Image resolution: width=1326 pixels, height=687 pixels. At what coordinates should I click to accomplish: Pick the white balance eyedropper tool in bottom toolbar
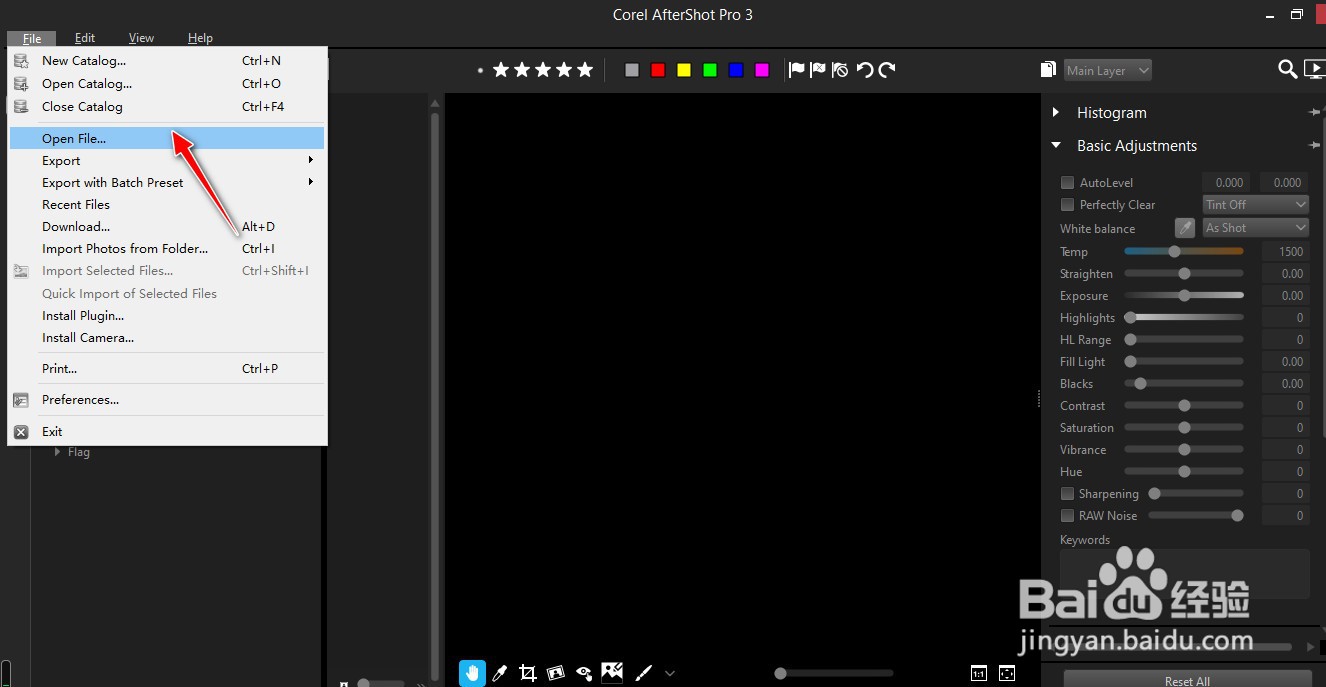[500, 673]
